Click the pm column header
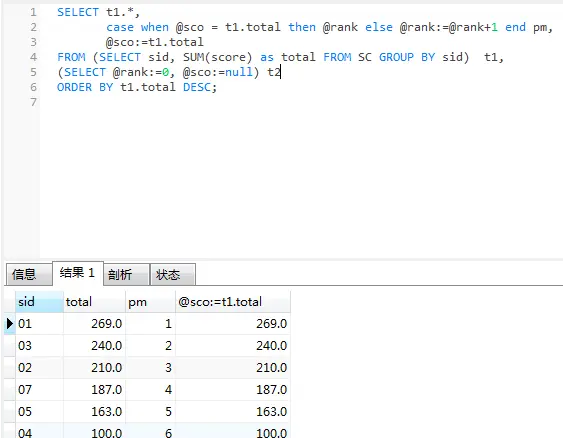 (x=150, y=302)
